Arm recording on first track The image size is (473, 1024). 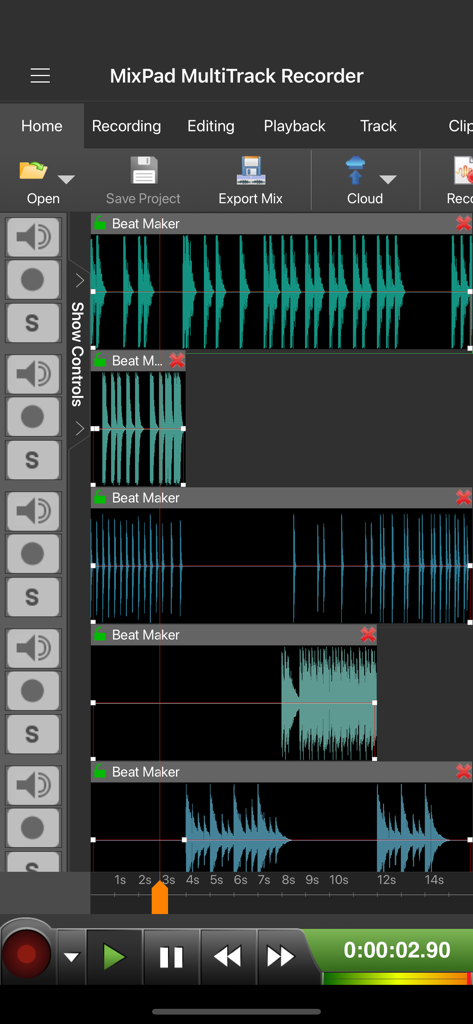click(33, 280)
